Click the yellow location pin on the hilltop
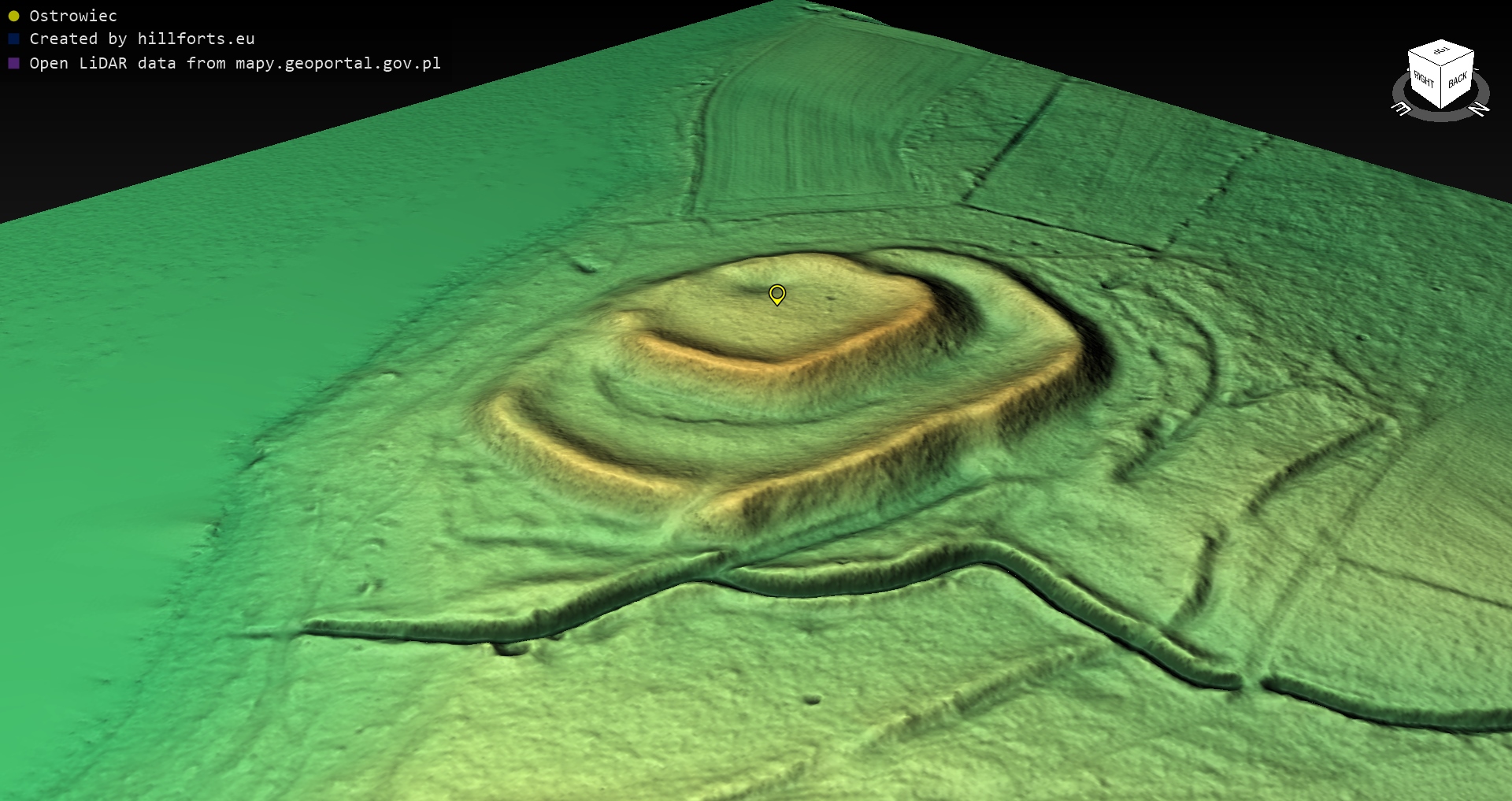This screenshot has height=801, width=1512. (x=776, y=294)
